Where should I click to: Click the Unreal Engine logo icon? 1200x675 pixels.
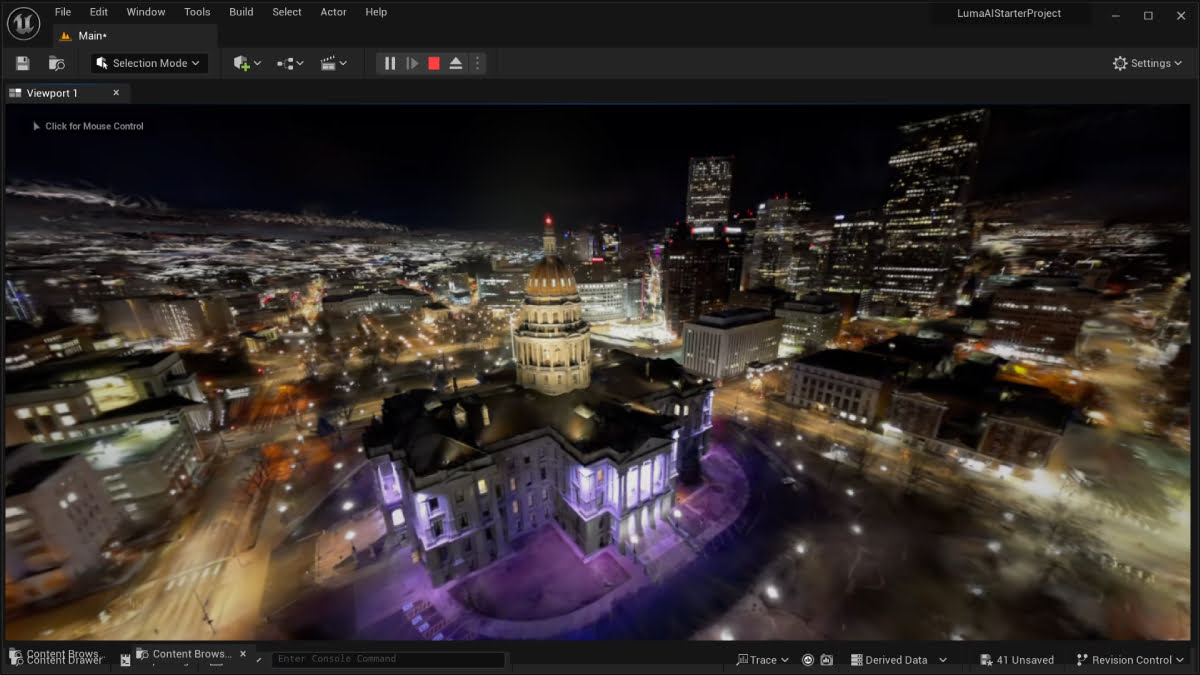24,23
